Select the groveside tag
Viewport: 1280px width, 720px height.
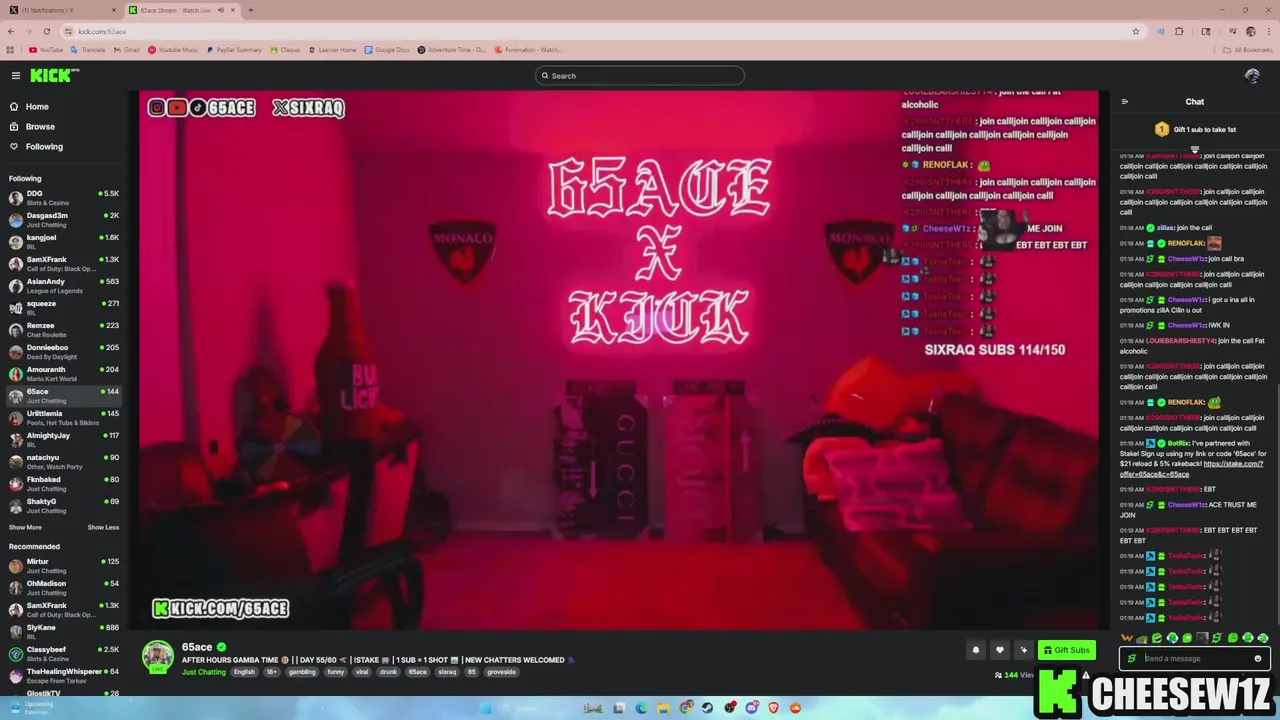(501, 672)
